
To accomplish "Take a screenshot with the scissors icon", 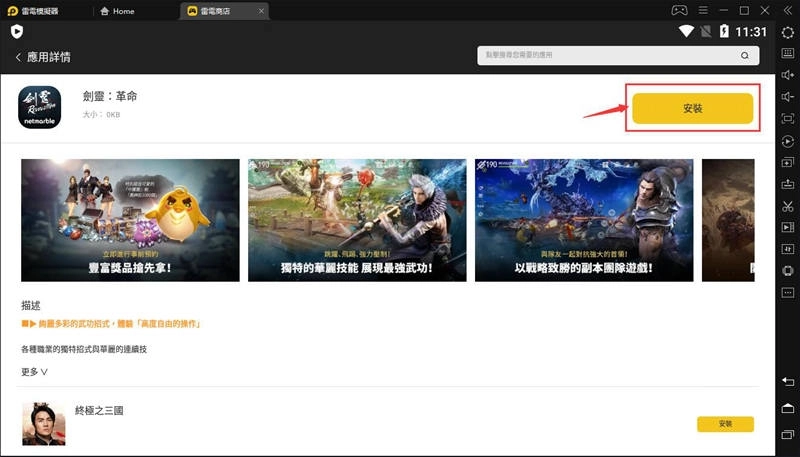I will (x=788, y=206).
